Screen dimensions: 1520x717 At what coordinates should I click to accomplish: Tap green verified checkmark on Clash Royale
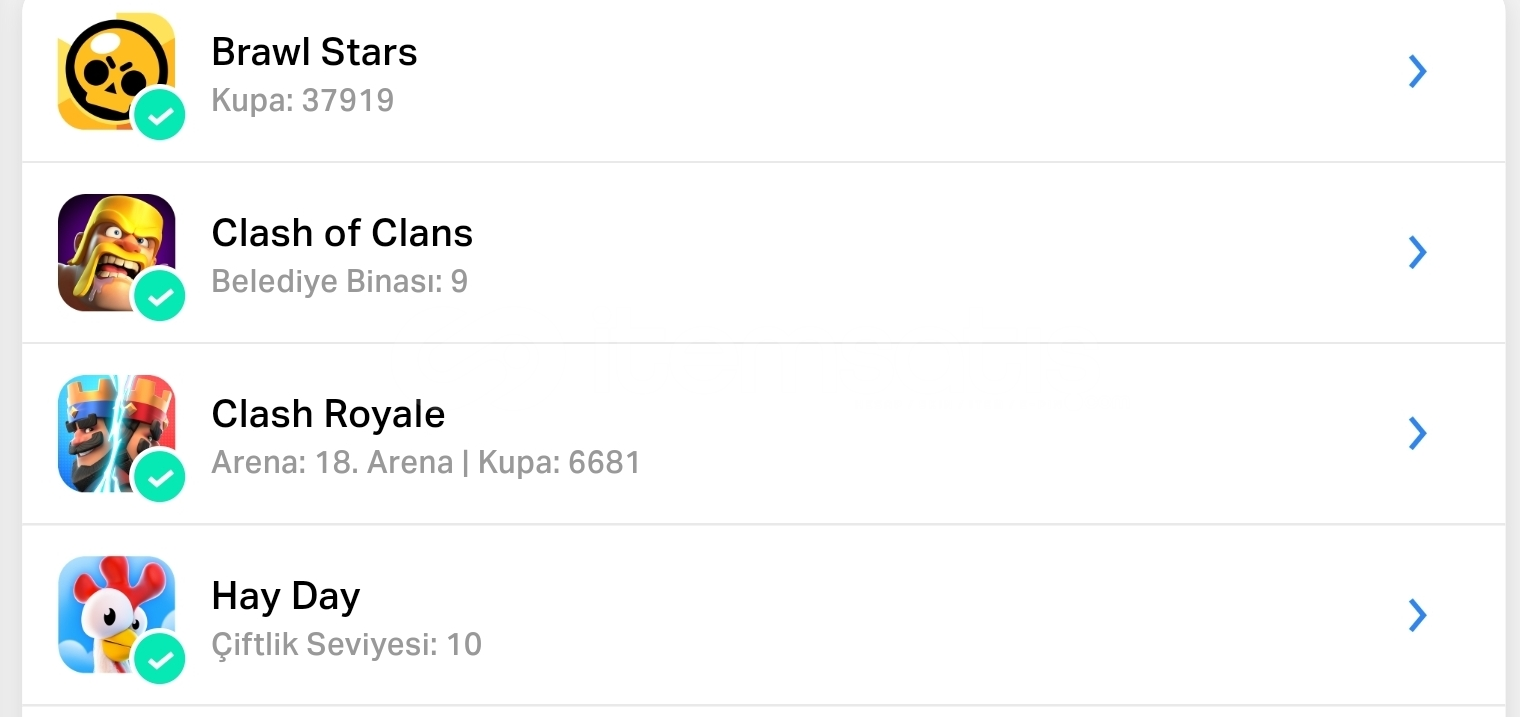[x=160, y=477]
